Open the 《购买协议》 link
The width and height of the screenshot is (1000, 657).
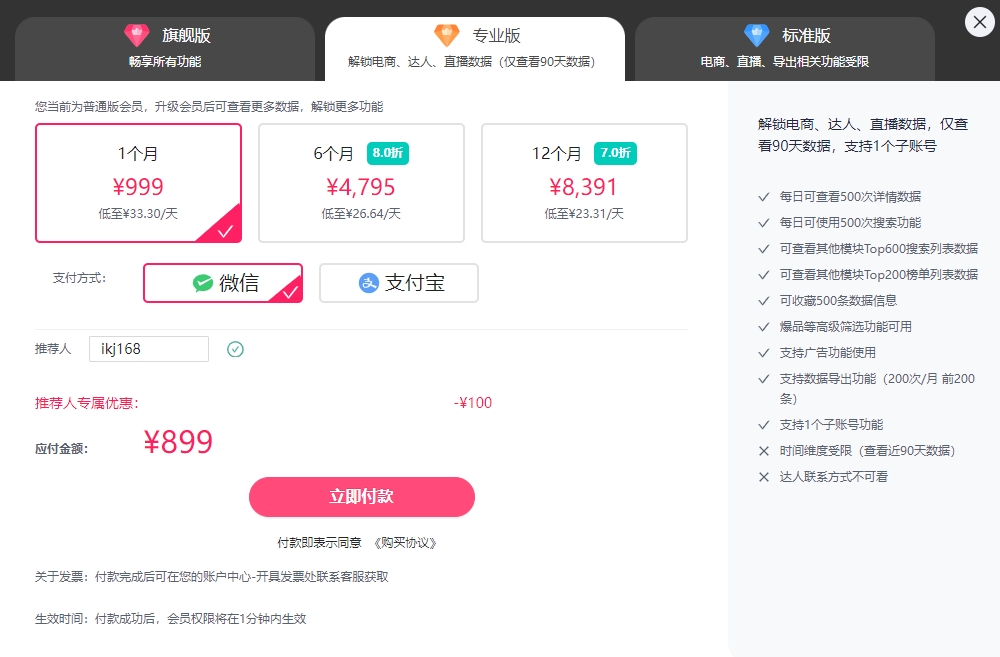pyautogui.click(x=405, y=543)
